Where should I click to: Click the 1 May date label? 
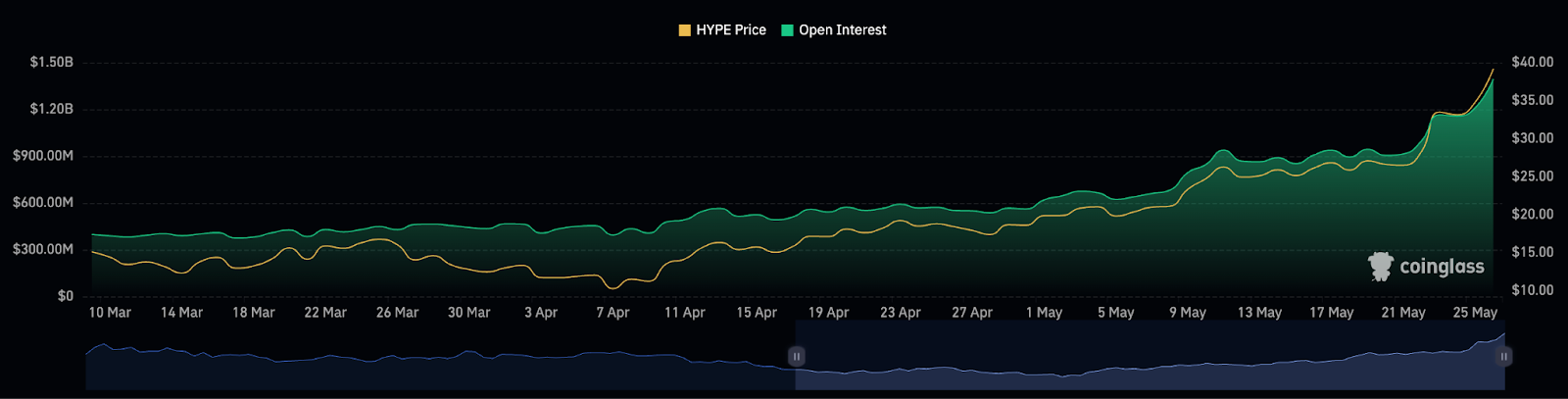(x=1044, y=313)
